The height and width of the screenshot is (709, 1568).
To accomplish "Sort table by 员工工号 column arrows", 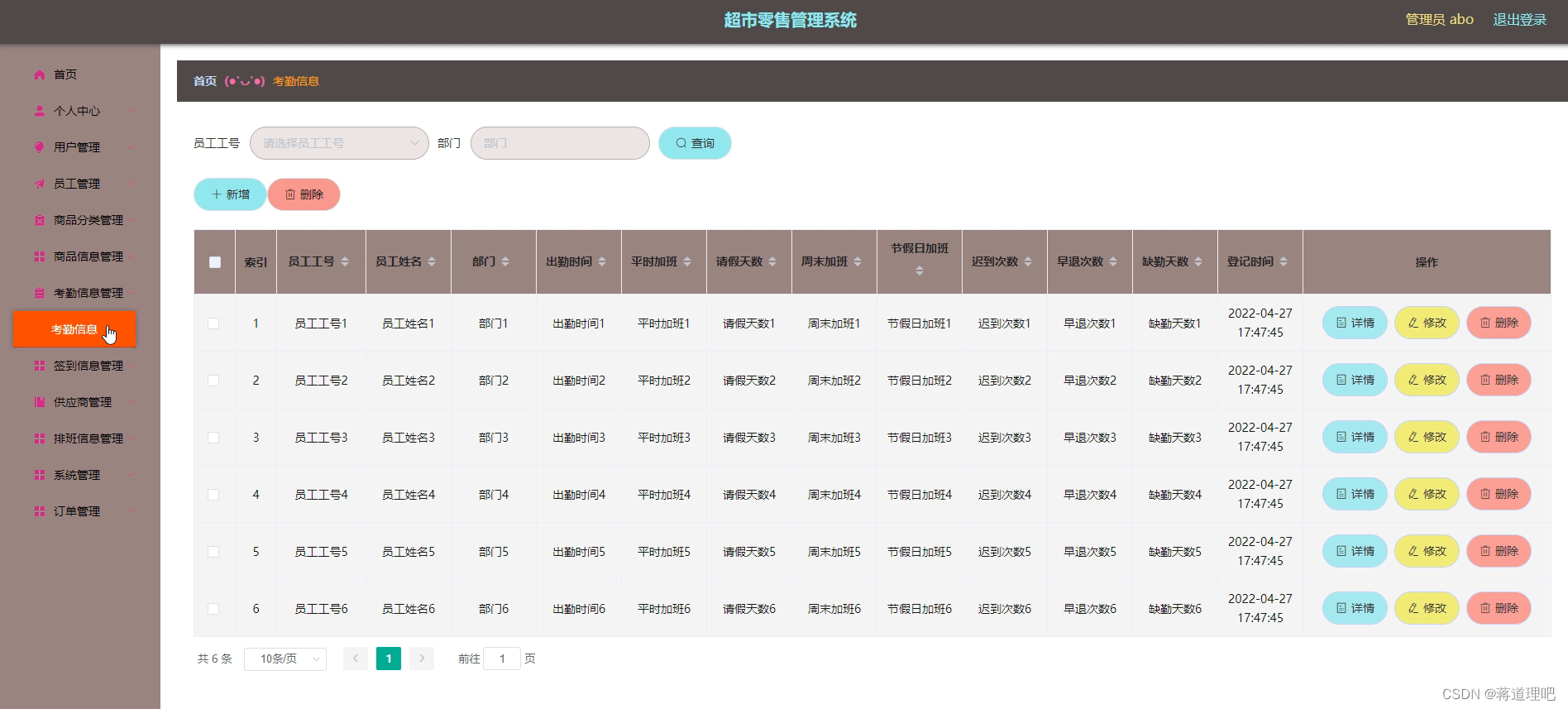I will pos(345,261).
